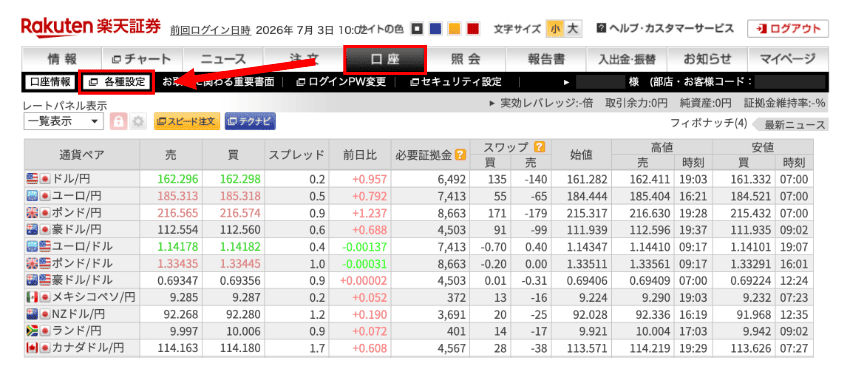Open the ニュース tab
Image resolution: width=850 pixels, height=372 pixels.
[223, 59]
